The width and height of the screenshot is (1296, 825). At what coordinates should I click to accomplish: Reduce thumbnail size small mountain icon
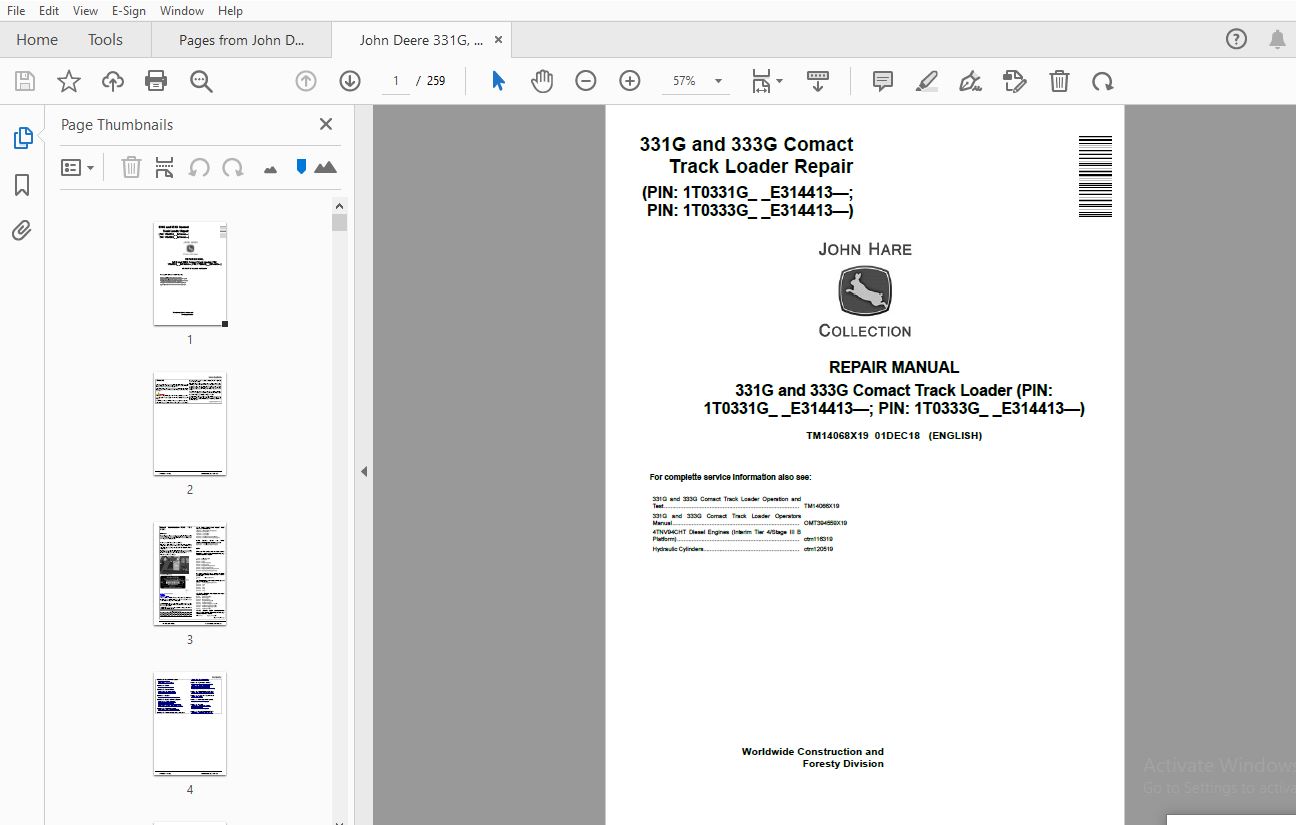(270, 169)
